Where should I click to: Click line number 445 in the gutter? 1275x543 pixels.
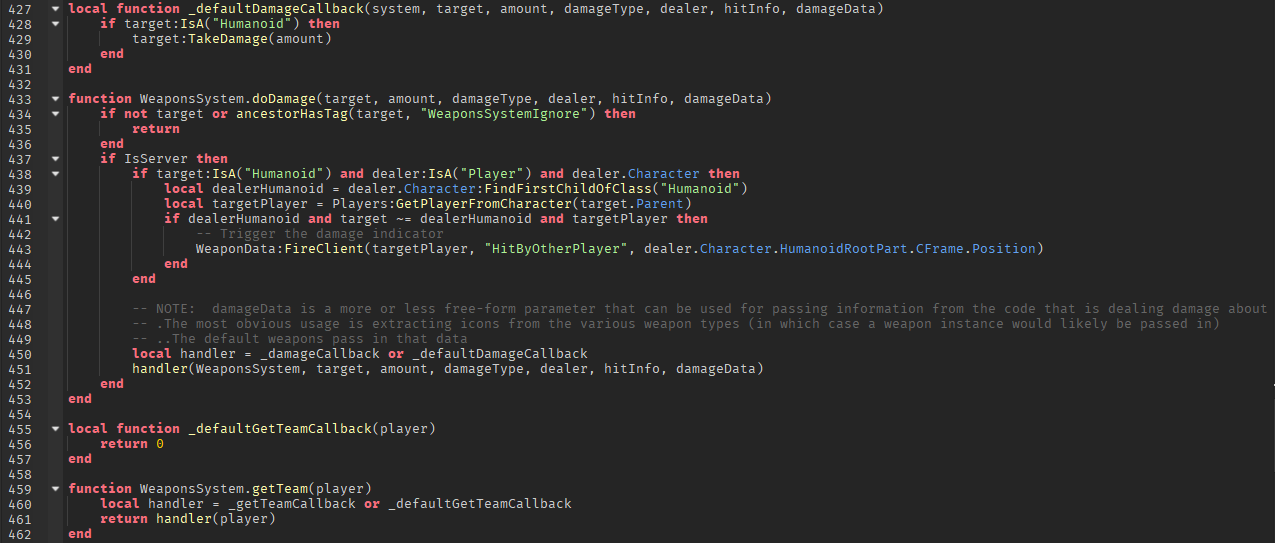(x=21, y=278)
